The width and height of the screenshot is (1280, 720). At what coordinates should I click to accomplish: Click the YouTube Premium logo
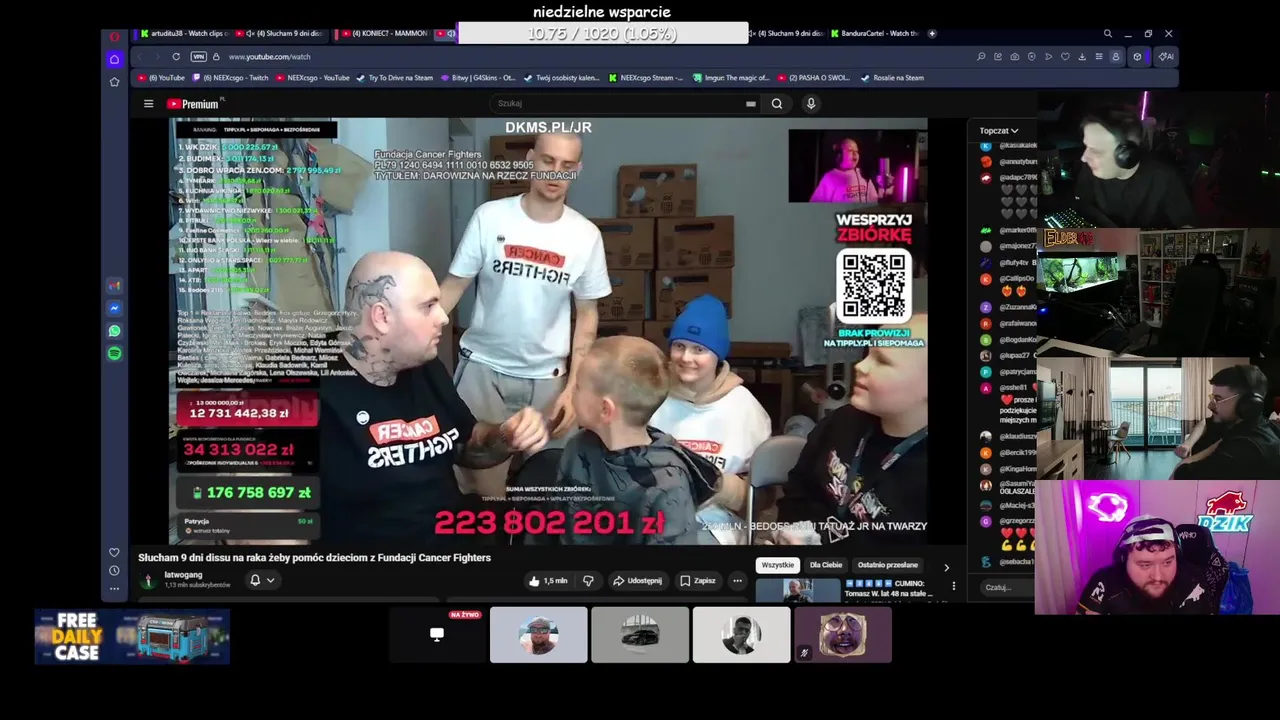point(192,104)
